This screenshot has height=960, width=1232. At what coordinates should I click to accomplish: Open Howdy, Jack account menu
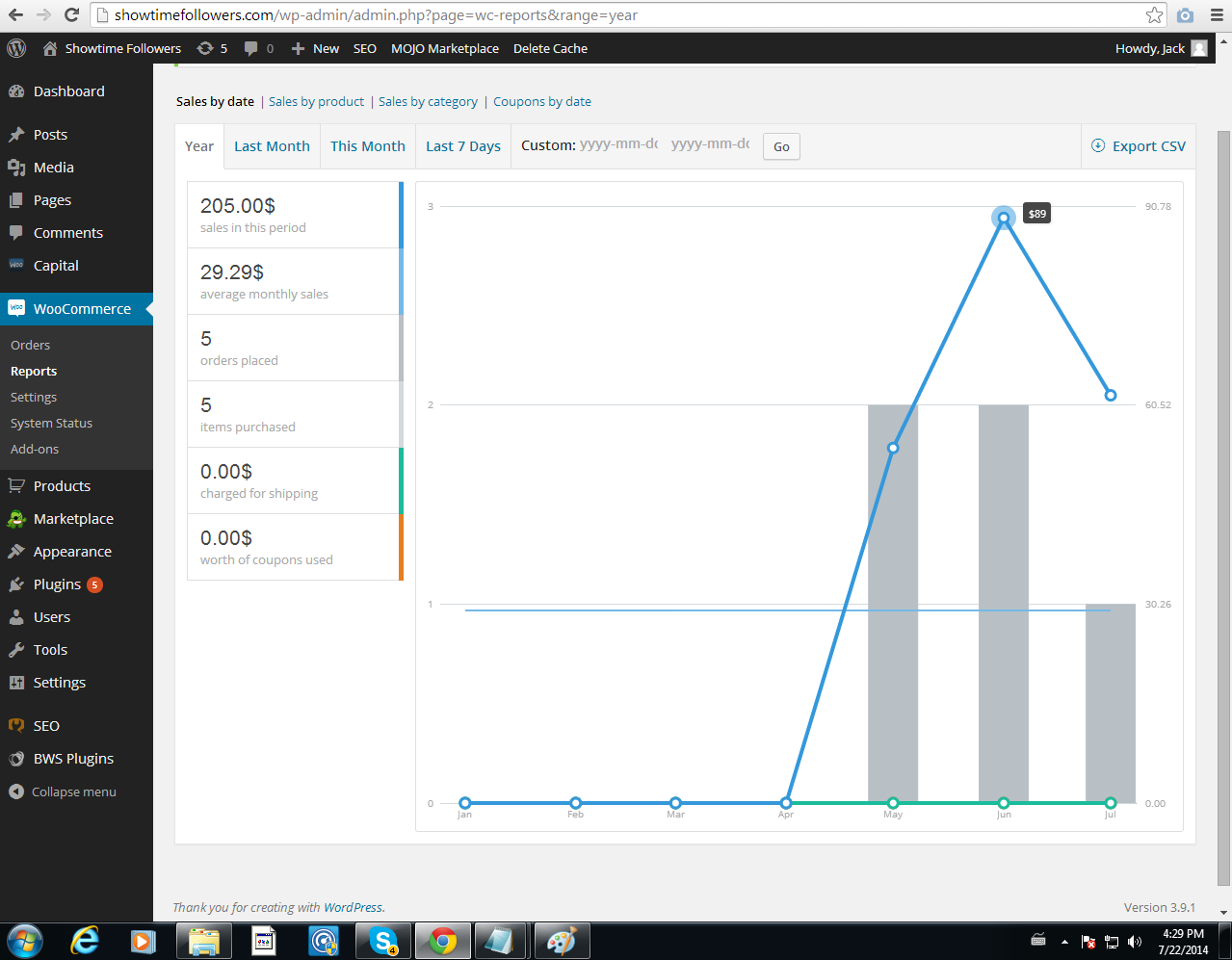tap(1161, 48)
